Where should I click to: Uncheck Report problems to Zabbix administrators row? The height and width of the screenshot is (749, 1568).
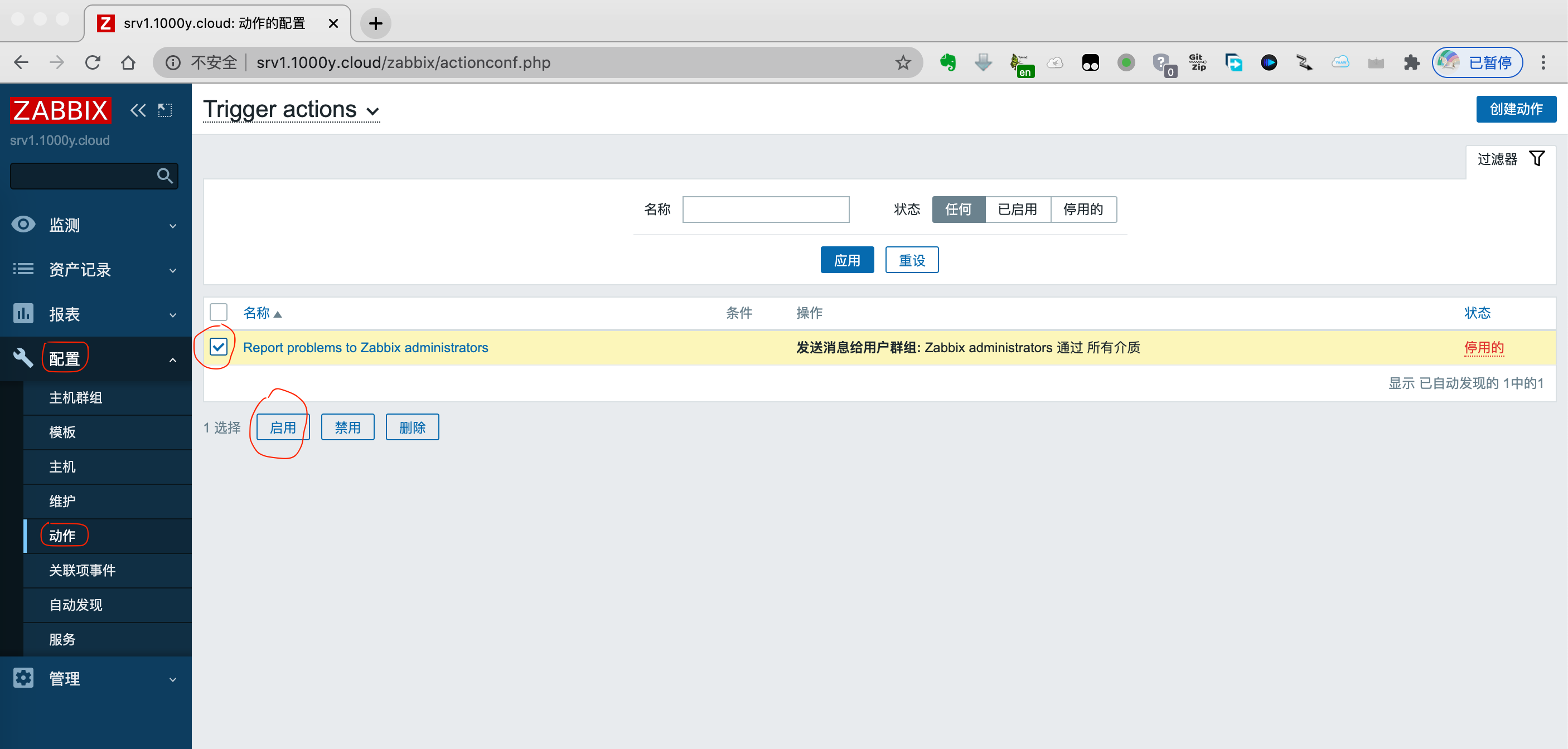click(x=218, y=347)
